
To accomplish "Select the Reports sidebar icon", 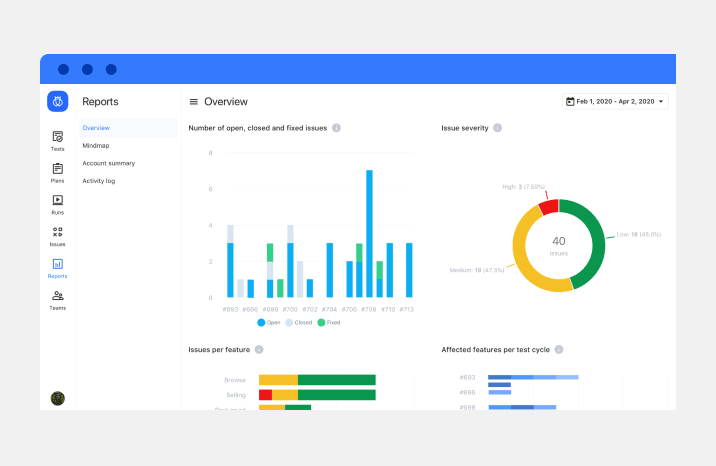I will point(58,268).
